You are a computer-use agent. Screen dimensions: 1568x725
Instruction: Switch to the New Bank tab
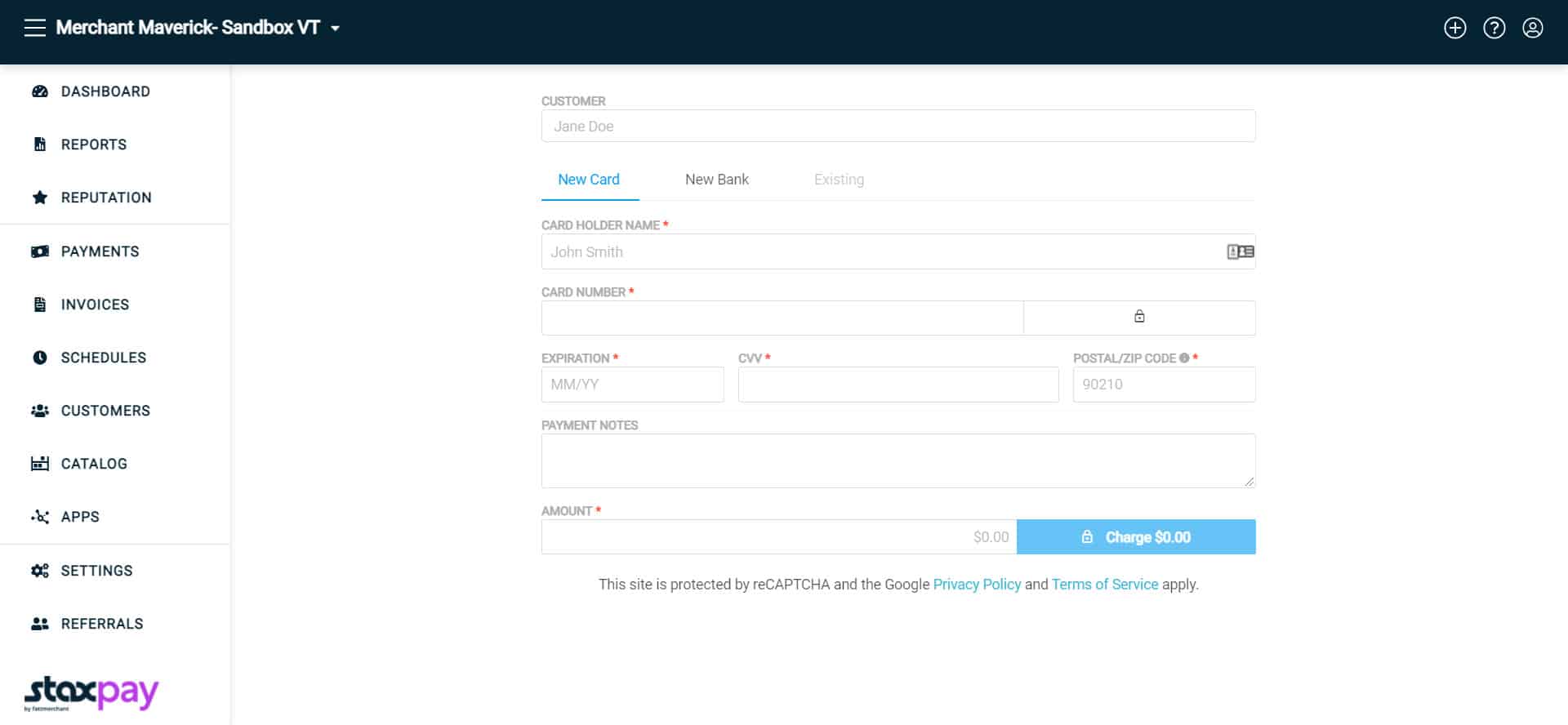(716, 180)
